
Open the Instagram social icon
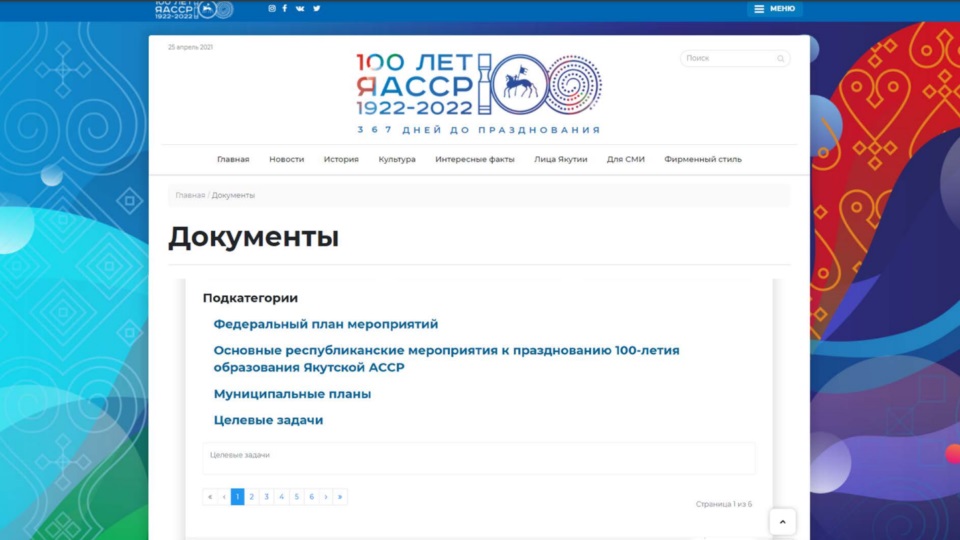tap(272, 9)
